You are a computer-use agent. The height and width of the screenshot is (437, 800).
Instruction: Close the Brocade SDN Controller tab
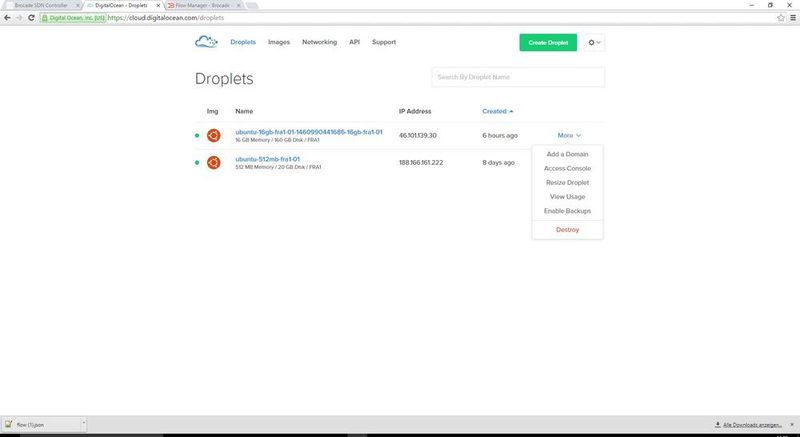(78, 5)
